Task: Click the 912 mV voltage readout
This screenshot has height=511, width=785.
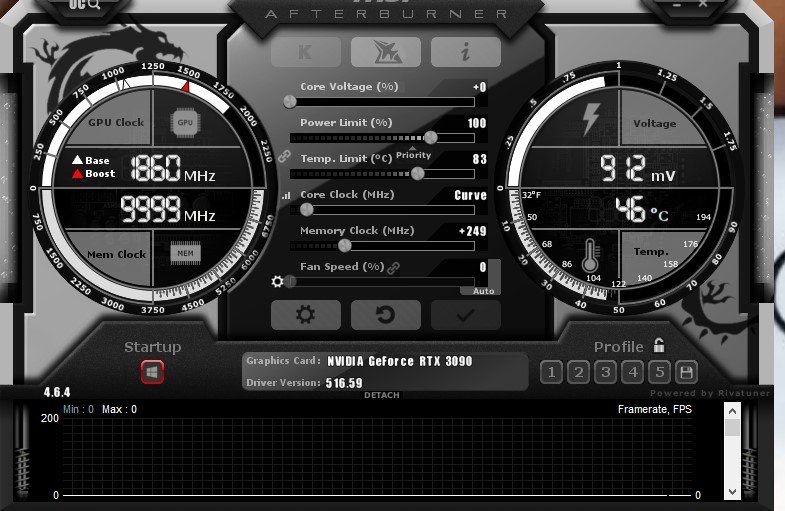Action: 638,169
